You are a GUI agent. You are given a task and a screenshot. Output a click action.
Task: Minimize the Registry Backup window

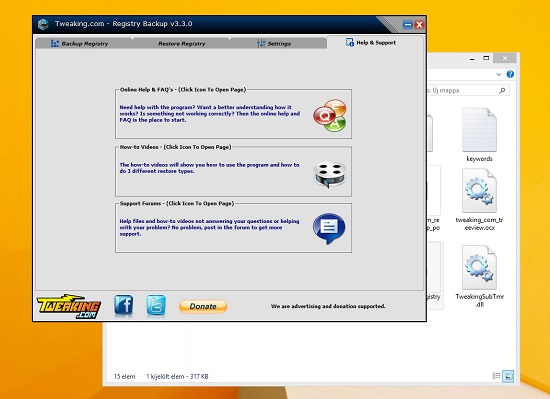408,25
